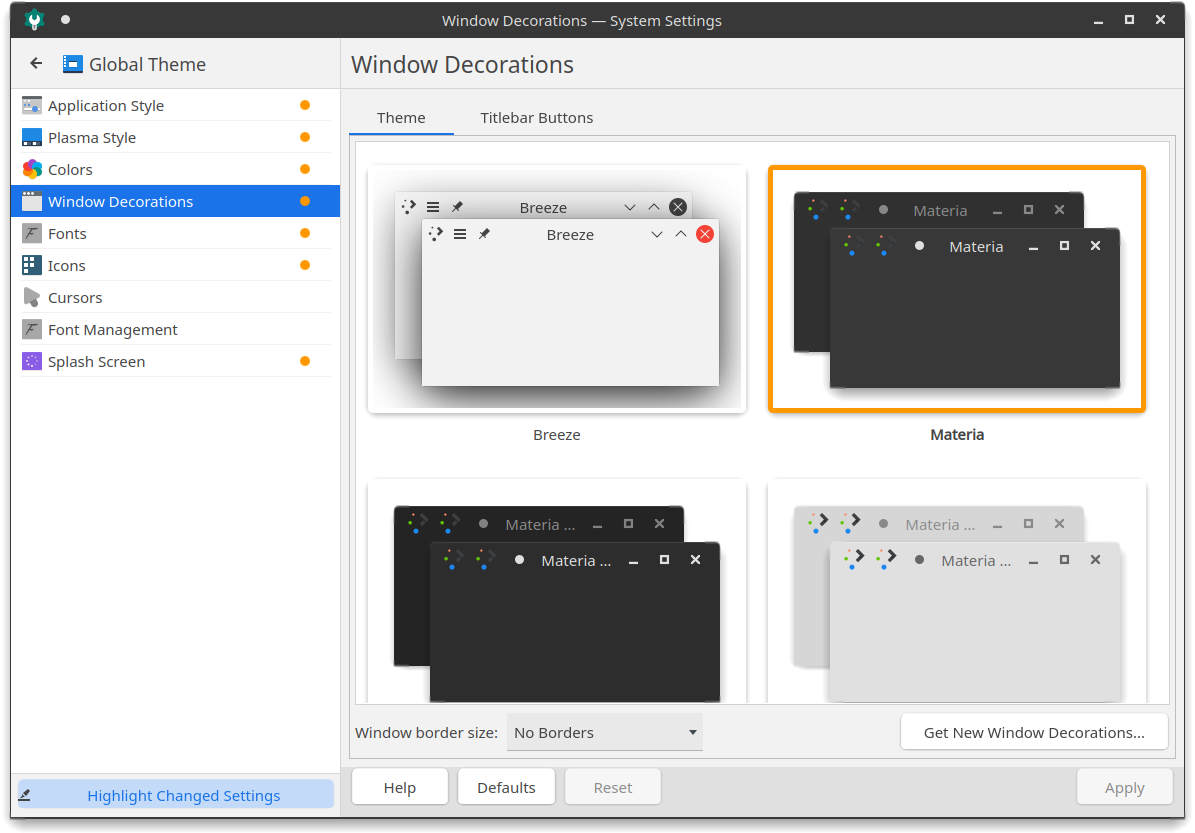Select the Theme tab

tap(400, 117)
